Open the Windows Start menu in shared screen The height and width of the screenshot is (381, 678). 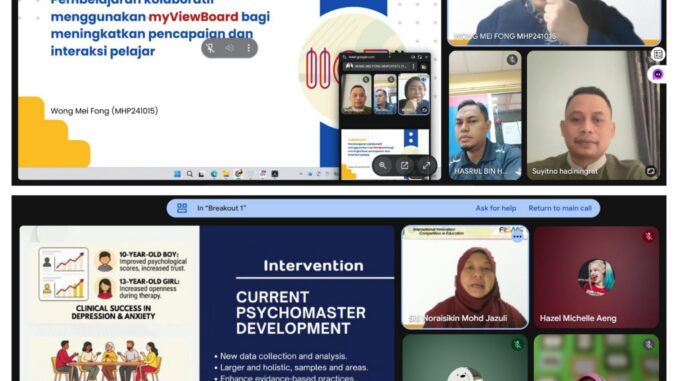click(177, 174)
